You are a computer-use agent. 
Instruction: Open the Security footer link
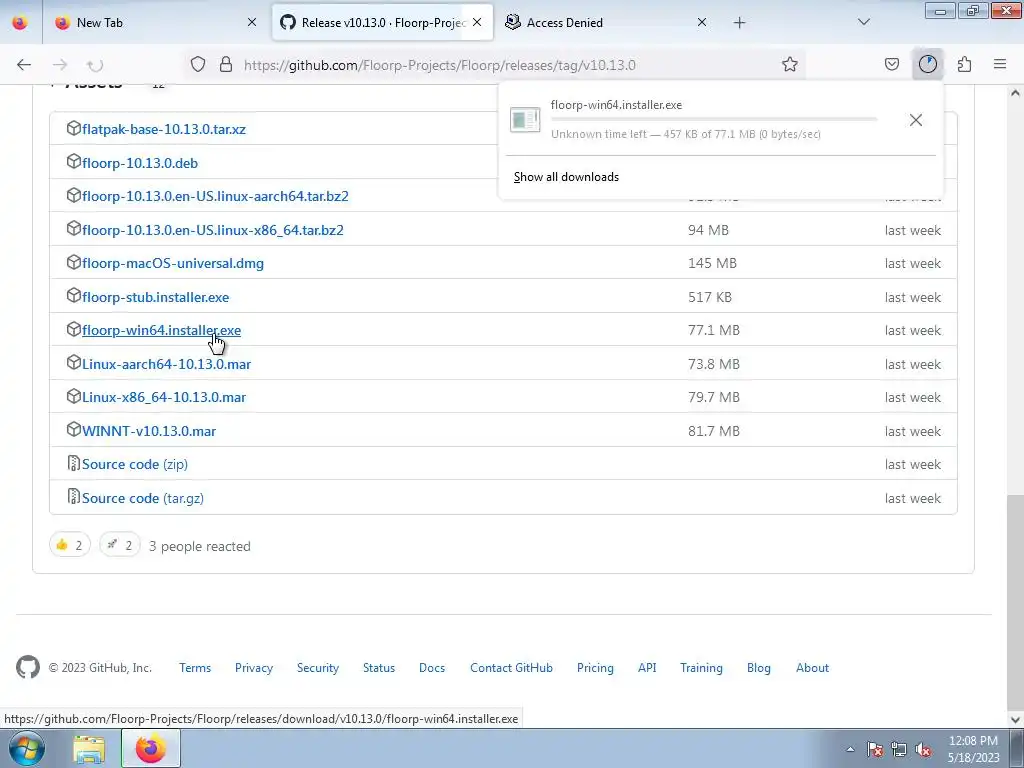pyautogui.click(x=318, y=667)
